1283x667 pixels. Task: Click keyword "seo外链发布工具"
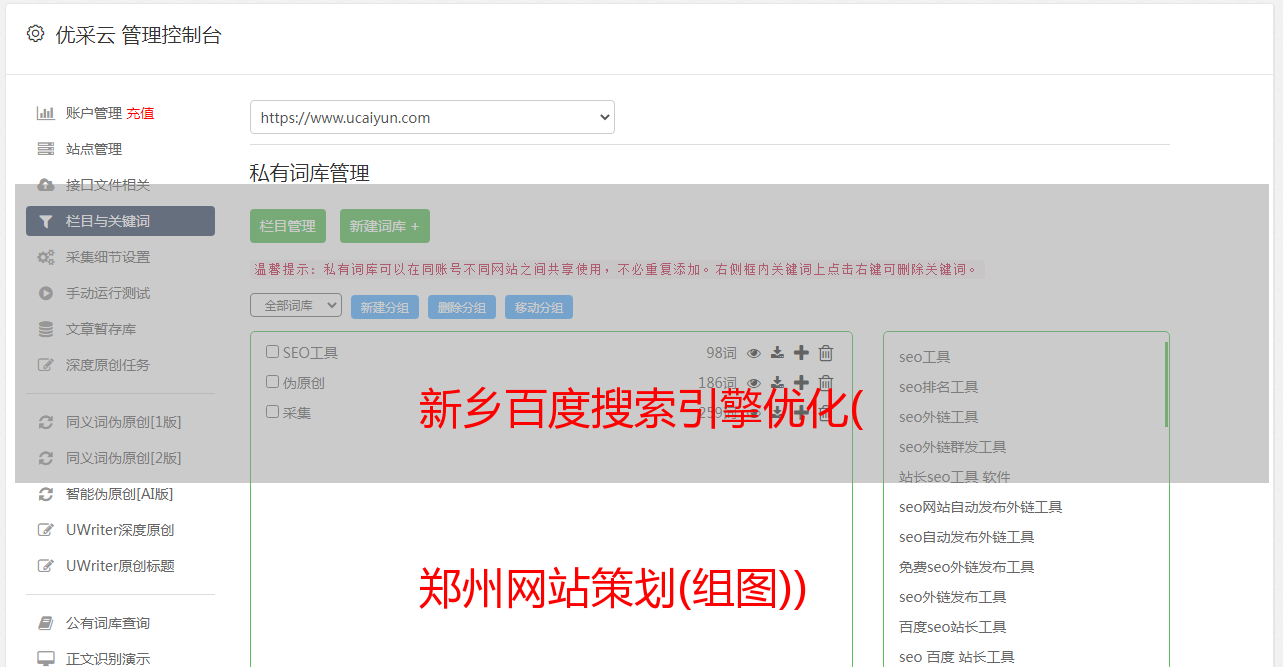(953, 597)
